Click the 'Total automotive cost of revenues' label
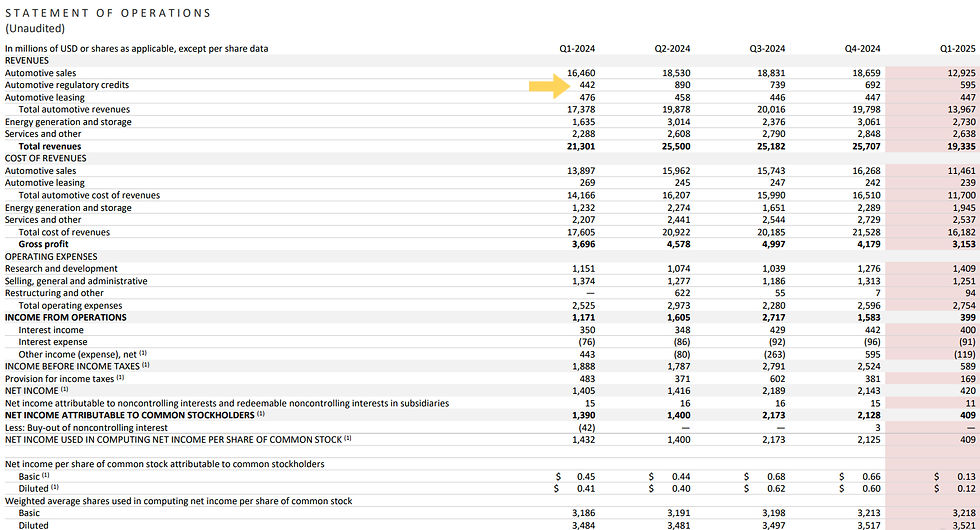Viewport: 980px width, 530px height. (x=89, y=195)
